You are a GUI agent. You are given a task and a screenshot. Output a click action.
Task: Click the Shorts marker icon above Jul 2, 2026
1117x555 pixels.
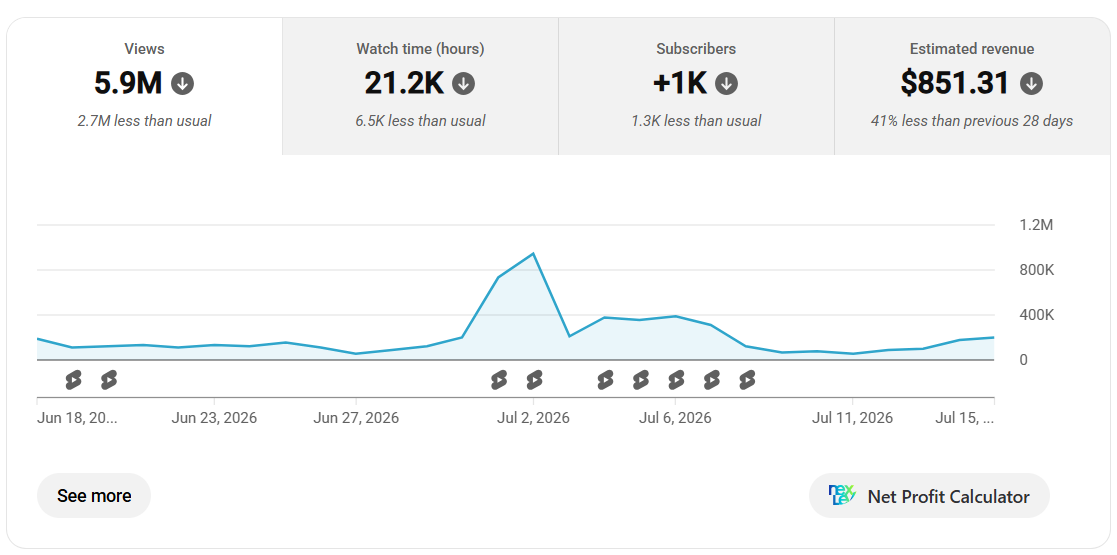coord(534,380)
